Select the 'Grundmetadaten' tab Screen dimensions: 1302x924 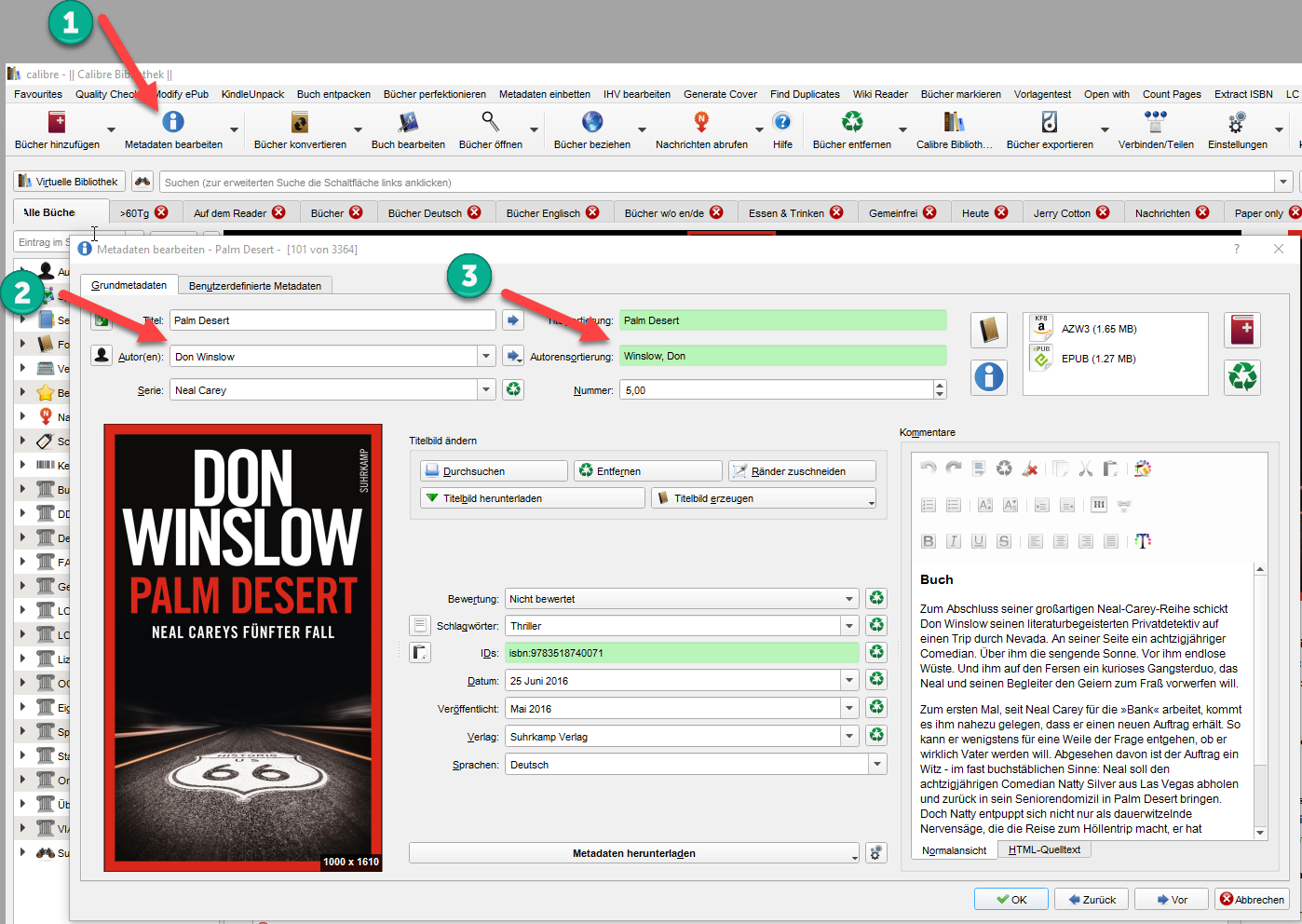point(129,284)
